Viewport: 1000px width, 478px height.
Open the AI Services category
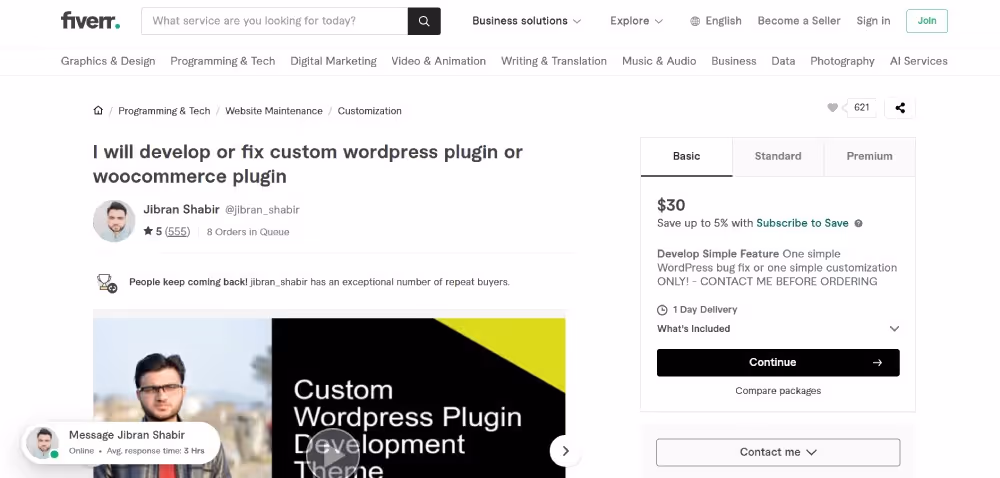pos(918,61)
